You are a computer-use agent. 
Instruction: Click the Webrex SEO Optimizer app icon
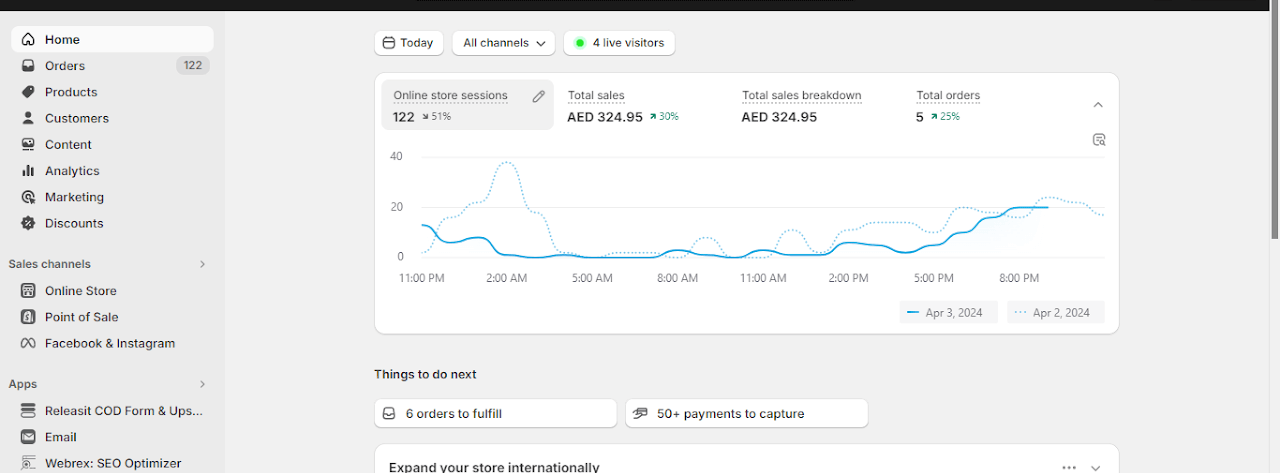(x=28, y=463)
